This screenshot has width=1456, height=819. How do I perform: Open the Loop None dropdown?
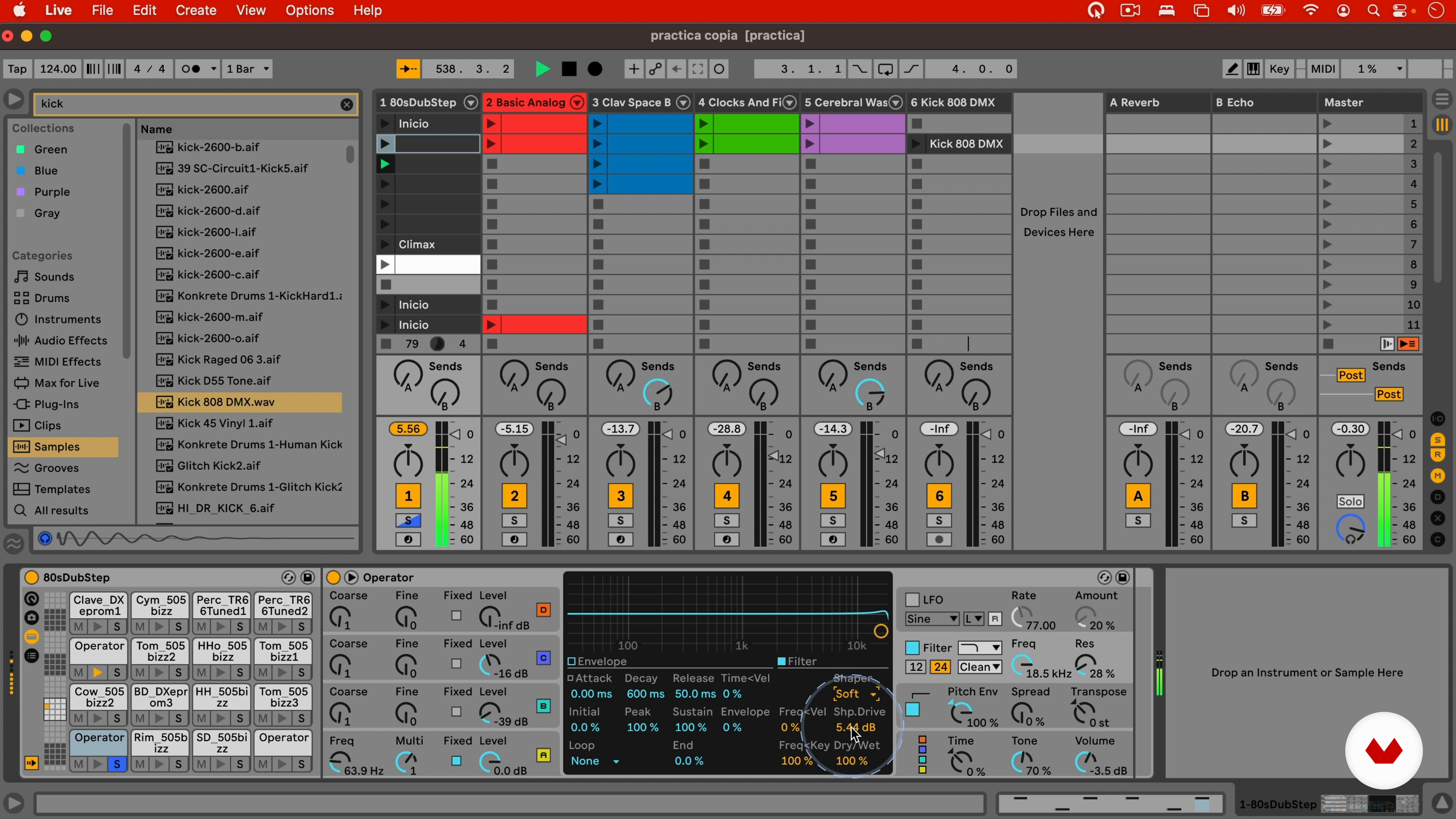595,761
